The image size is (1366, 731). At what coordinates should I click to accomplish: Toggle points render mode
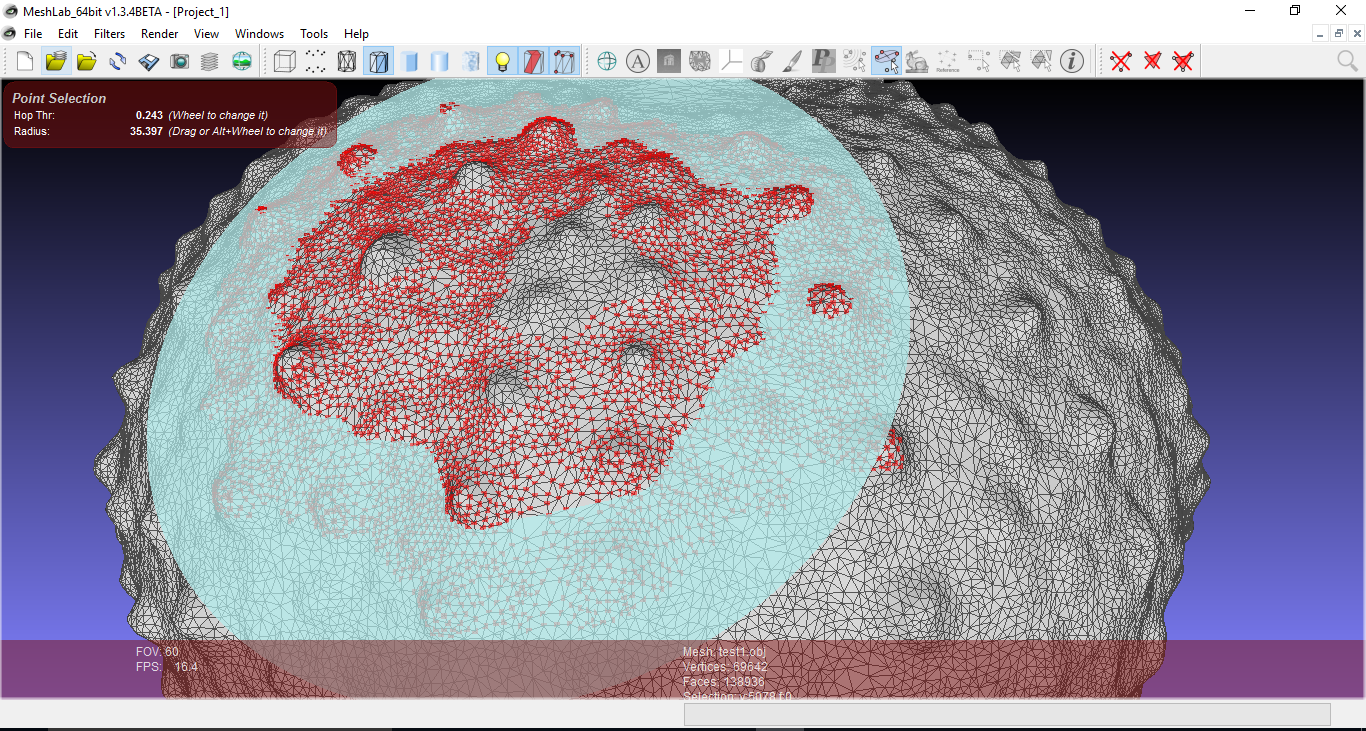pyautogui.click(x=316, y=61)
